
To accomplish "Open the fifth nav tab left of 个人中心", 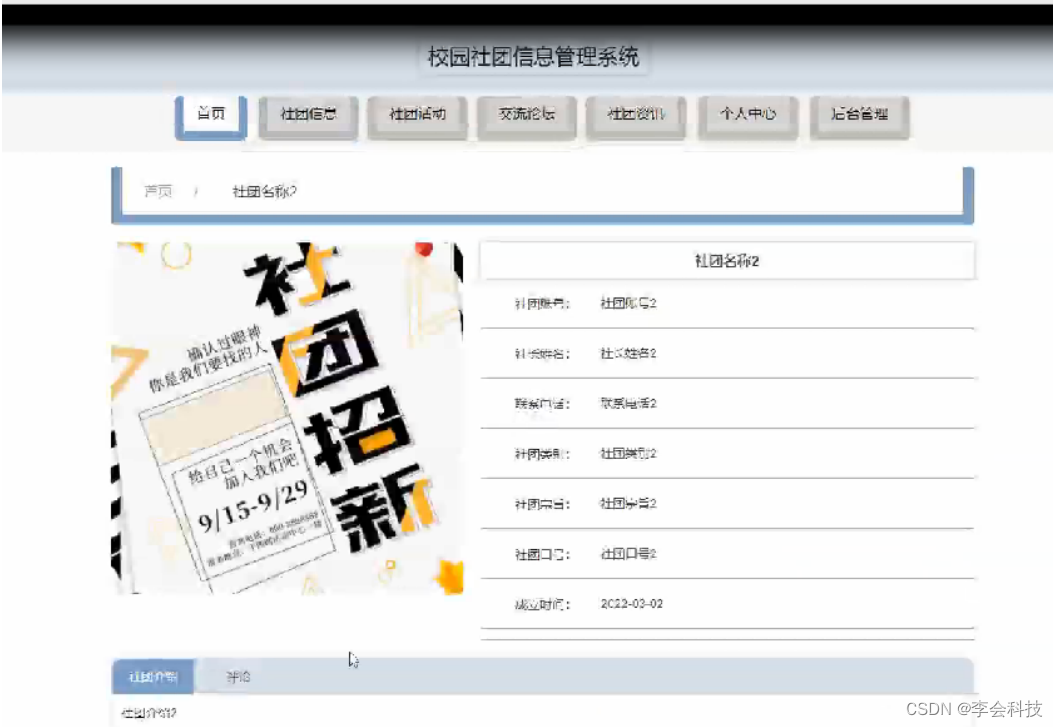I will 636,117.
